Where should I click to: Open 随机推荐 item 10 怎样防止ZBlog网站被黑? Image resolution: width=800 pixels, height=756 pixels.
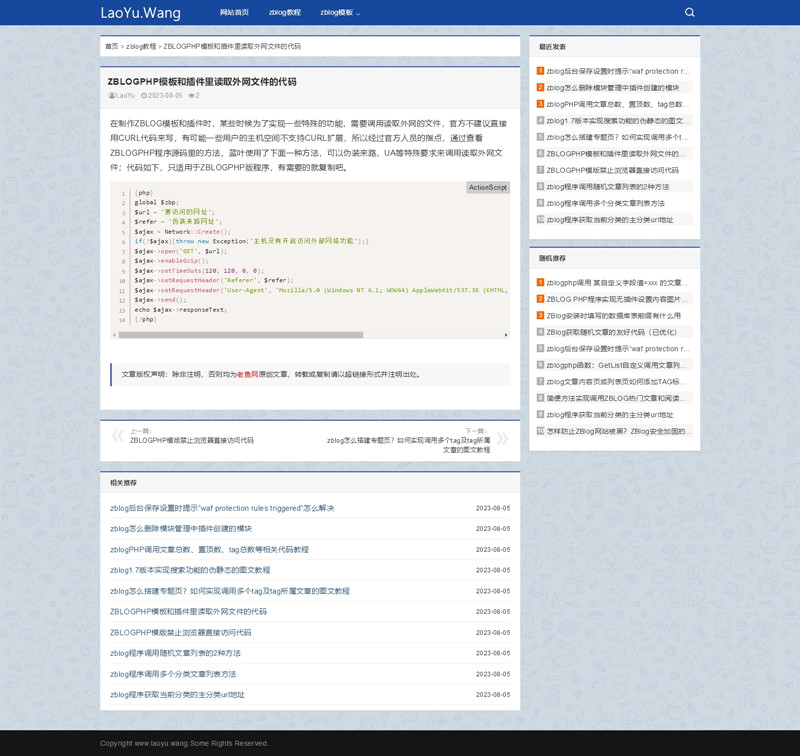tap(619, 432)
